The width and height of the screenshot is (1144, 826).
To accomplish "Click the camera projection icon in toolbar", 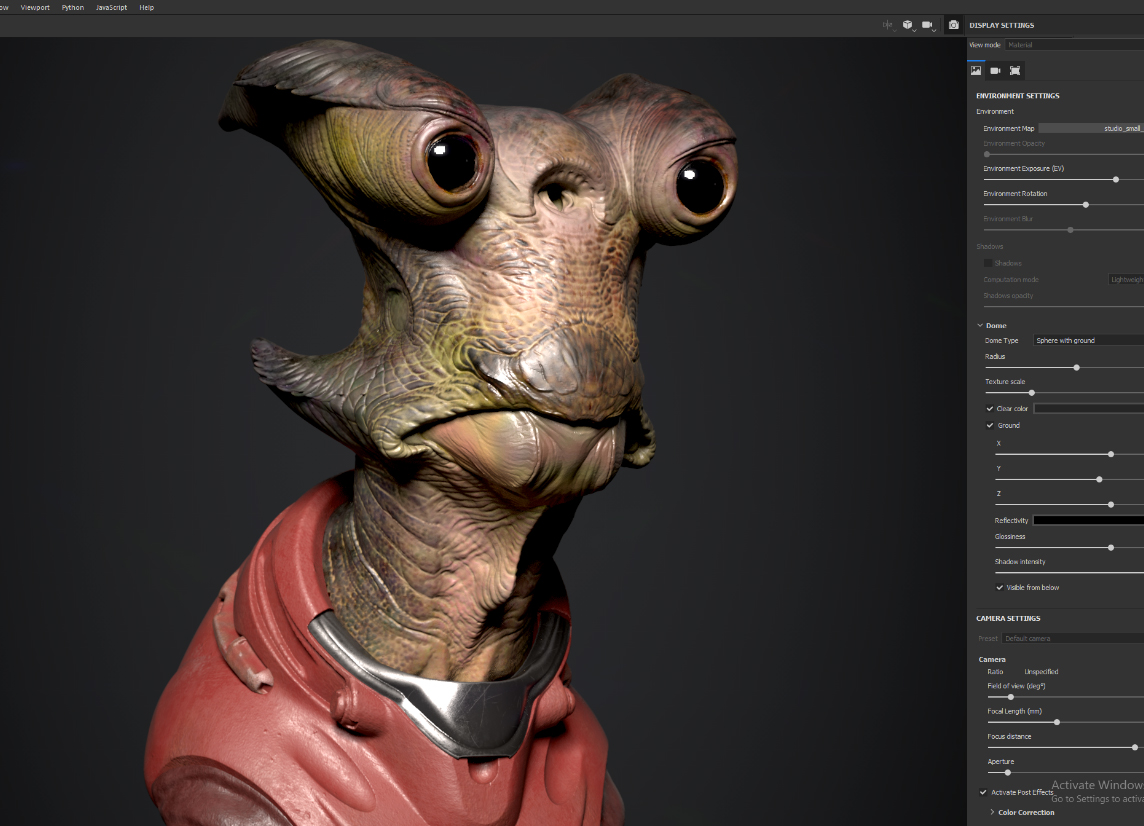I will pyautogui.click(x=927, y=25).
